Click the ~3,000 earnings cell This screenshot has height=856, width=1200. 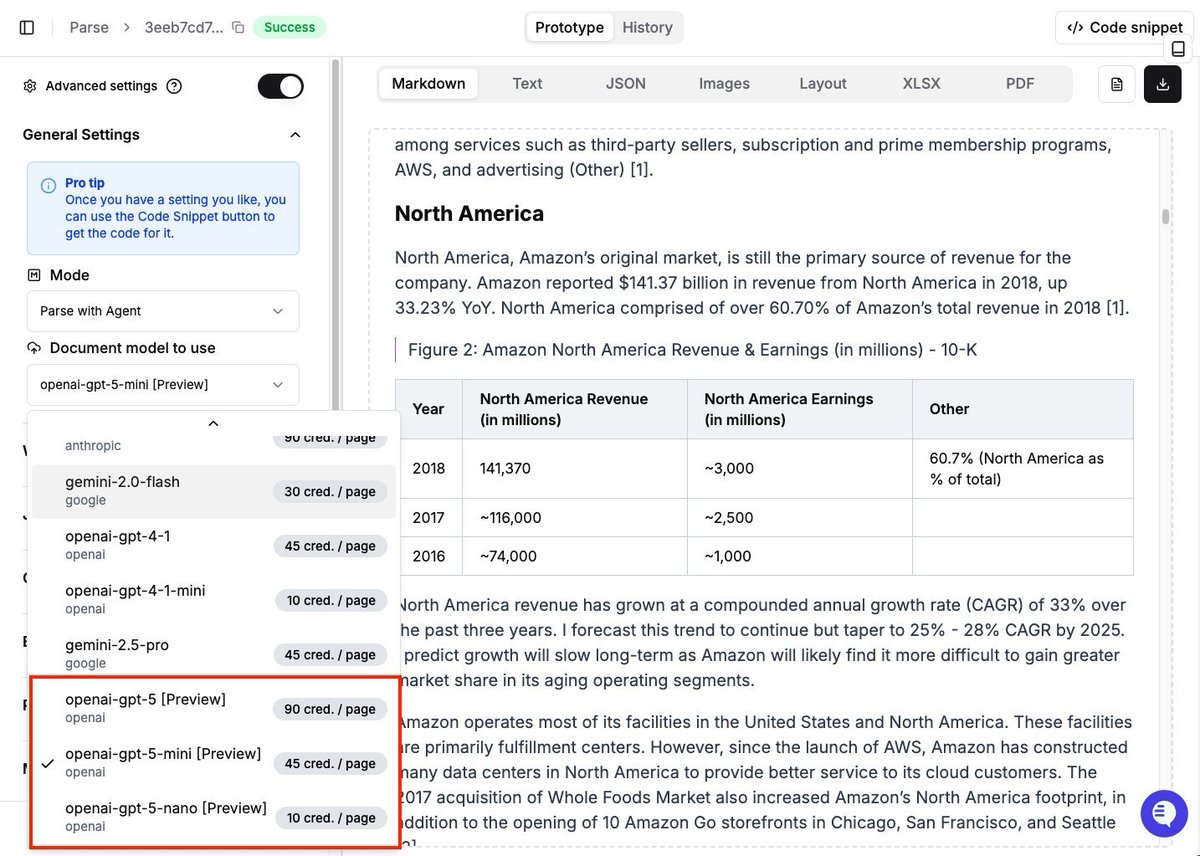(x=800, y=468)
